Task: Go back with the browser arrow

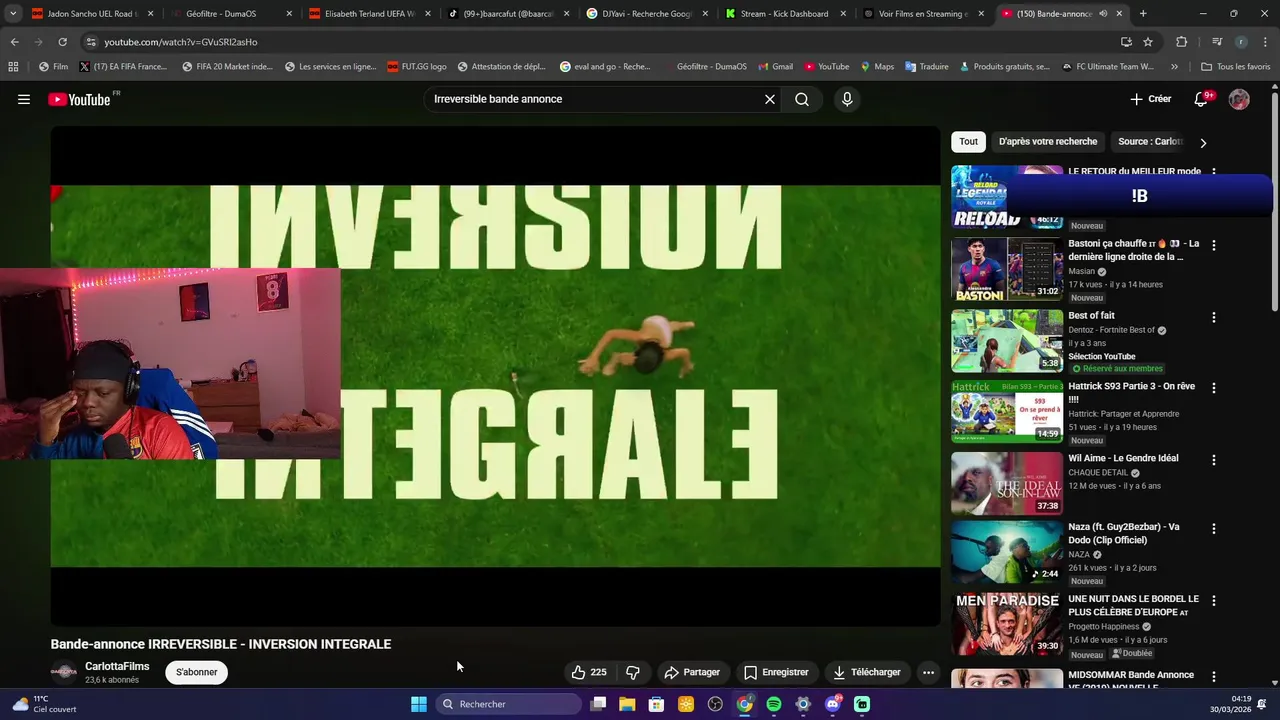Action: pos(14,42)
